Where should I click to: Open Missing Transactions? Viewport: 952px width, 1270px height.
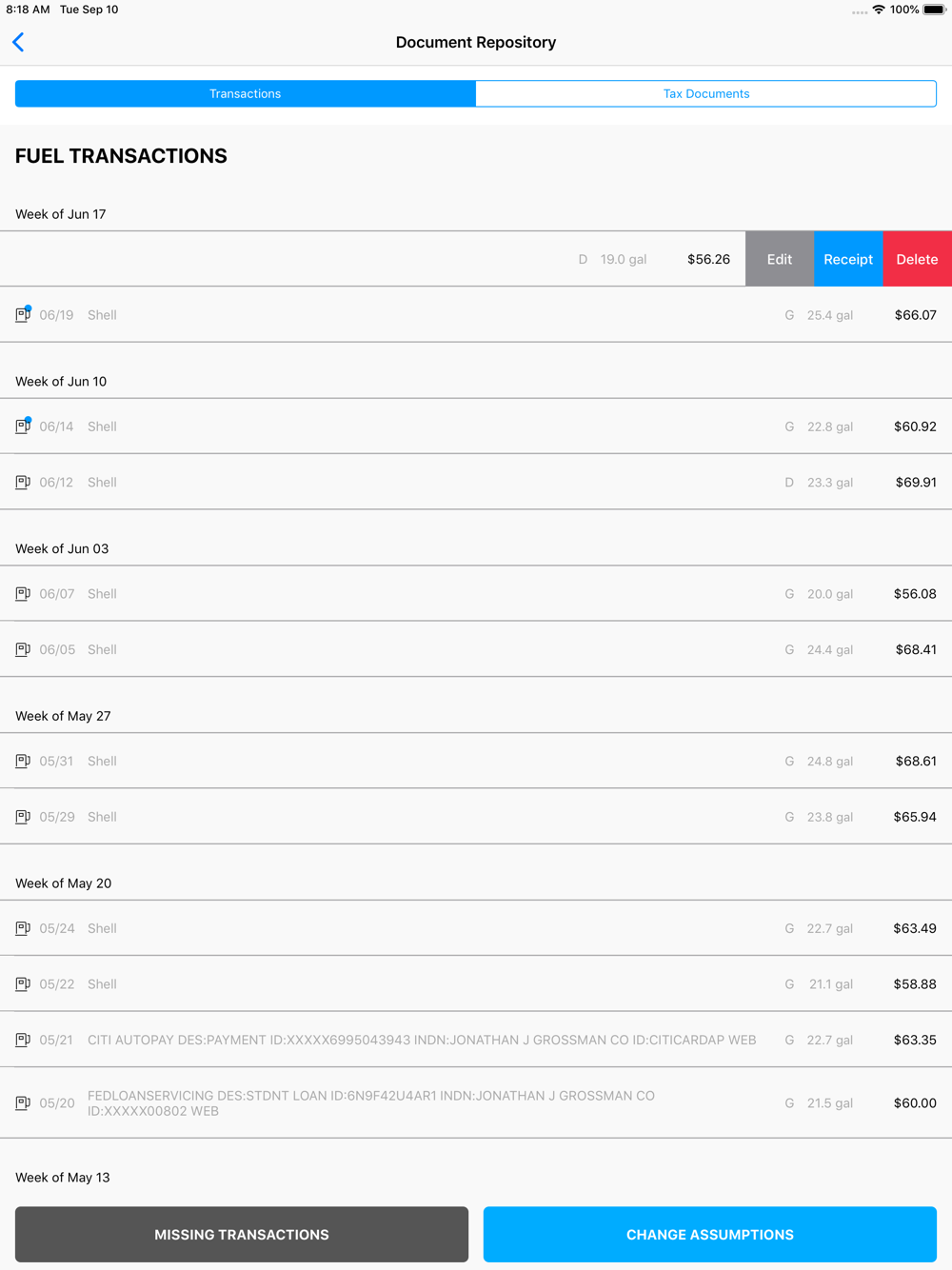[x=242, y=1234]
